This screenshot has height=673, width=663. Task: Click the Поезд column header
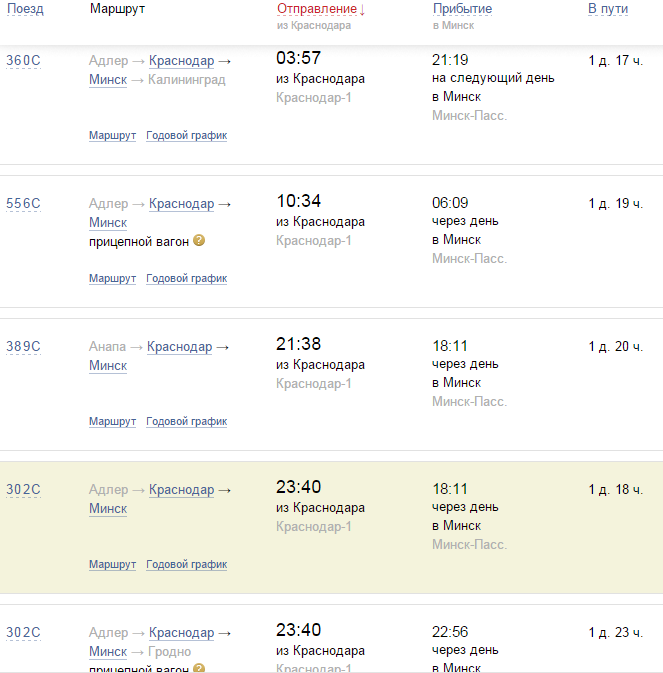coord(25,9)
